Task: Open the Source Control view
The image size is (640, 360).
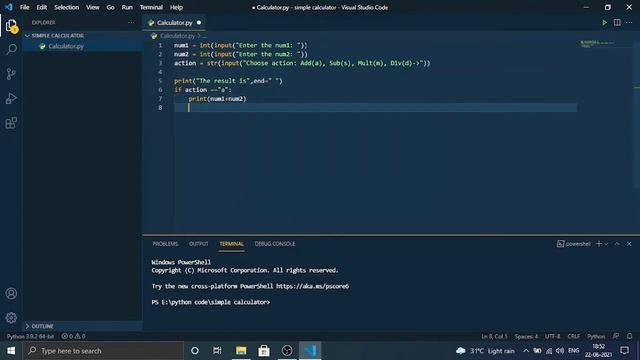Action: (11, 74)
